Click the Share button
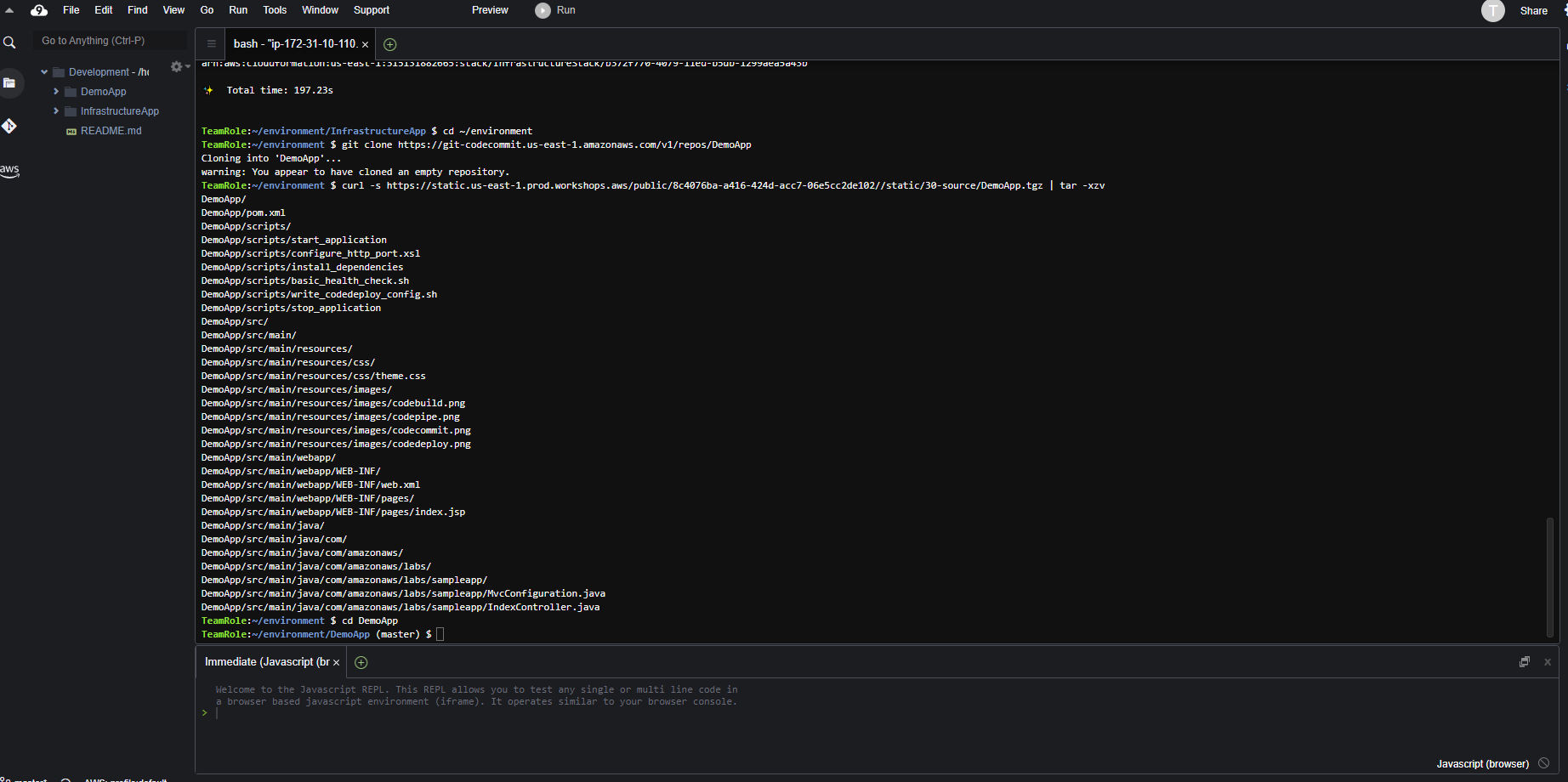Image resolution: width=1568 pixels, height=782 pixels. (1533, 11)
